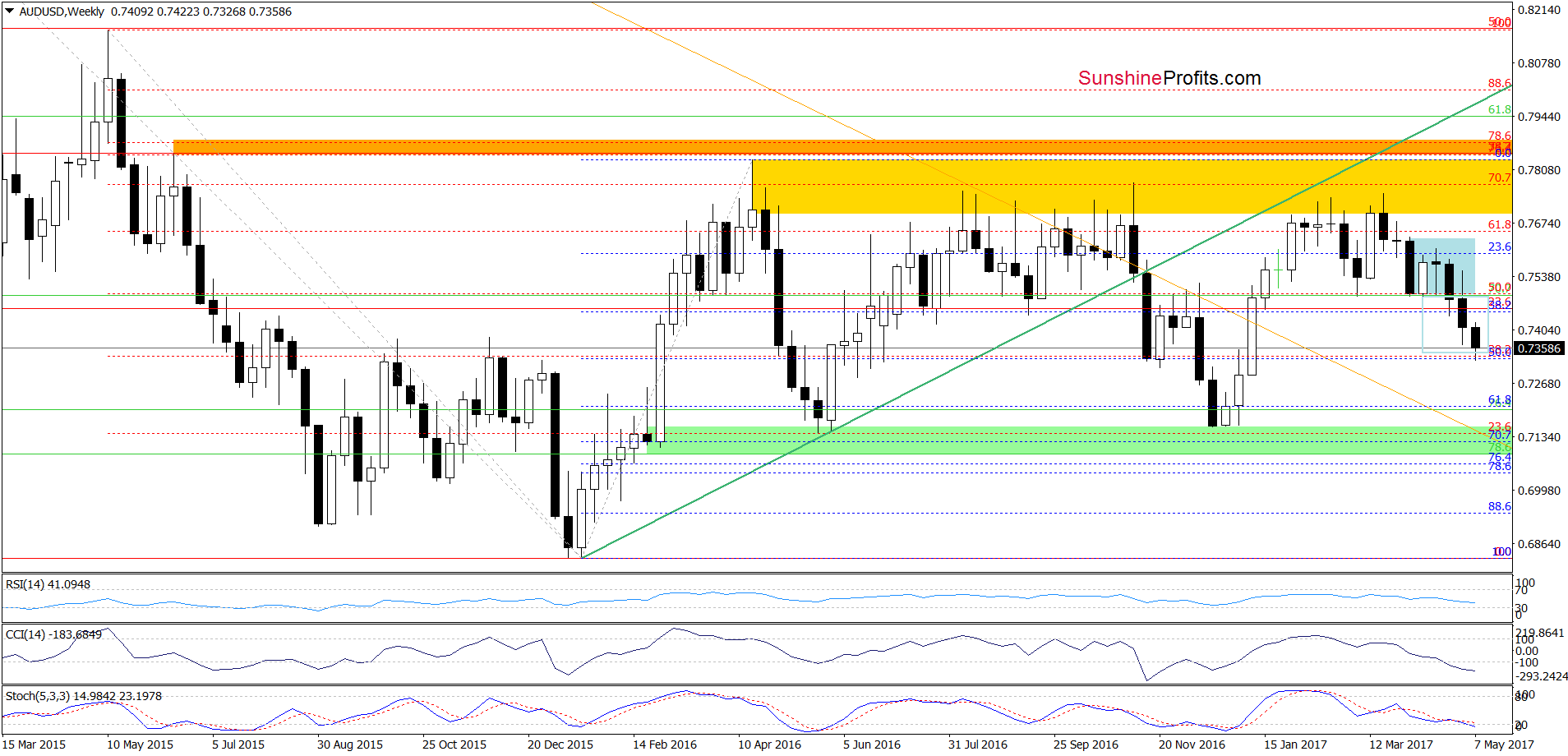The height and width of the screenshot is (756, 1568).
Task: Click the blue 88.6 Fibonacci label near 0.69980
Action: 1500,506
